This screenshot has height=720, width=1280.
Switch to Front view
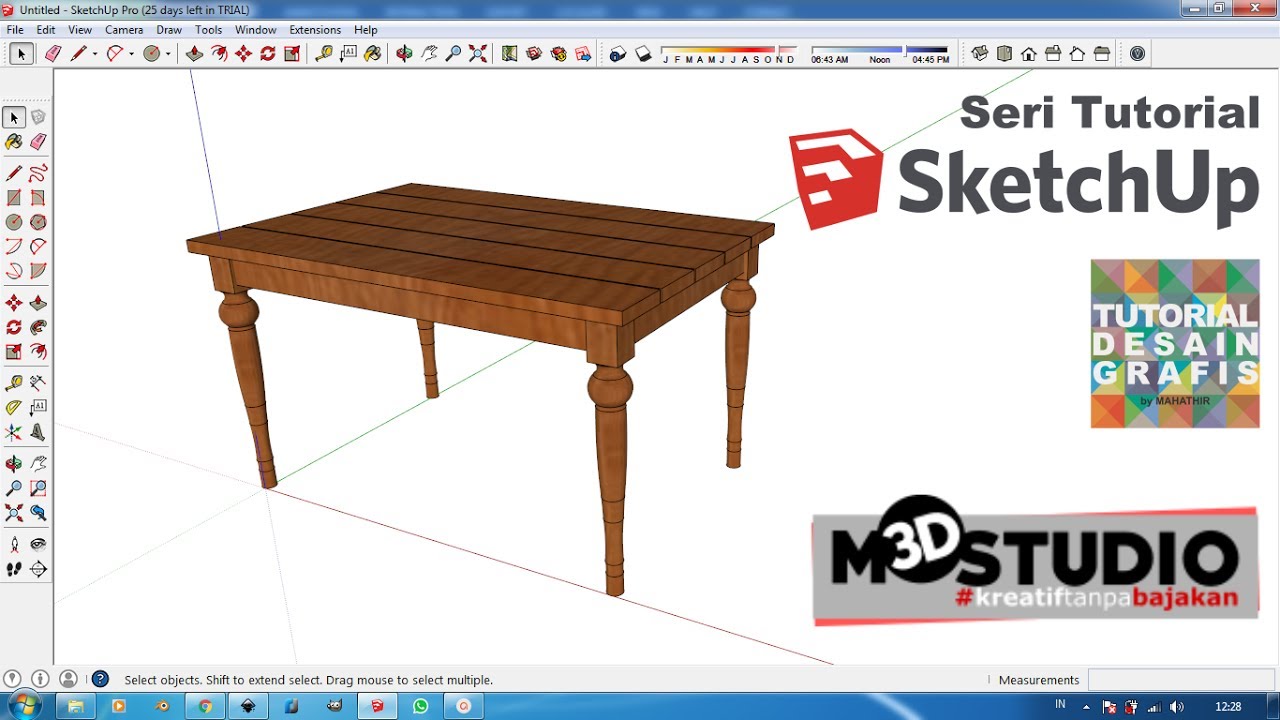(x=1028, y=54)
